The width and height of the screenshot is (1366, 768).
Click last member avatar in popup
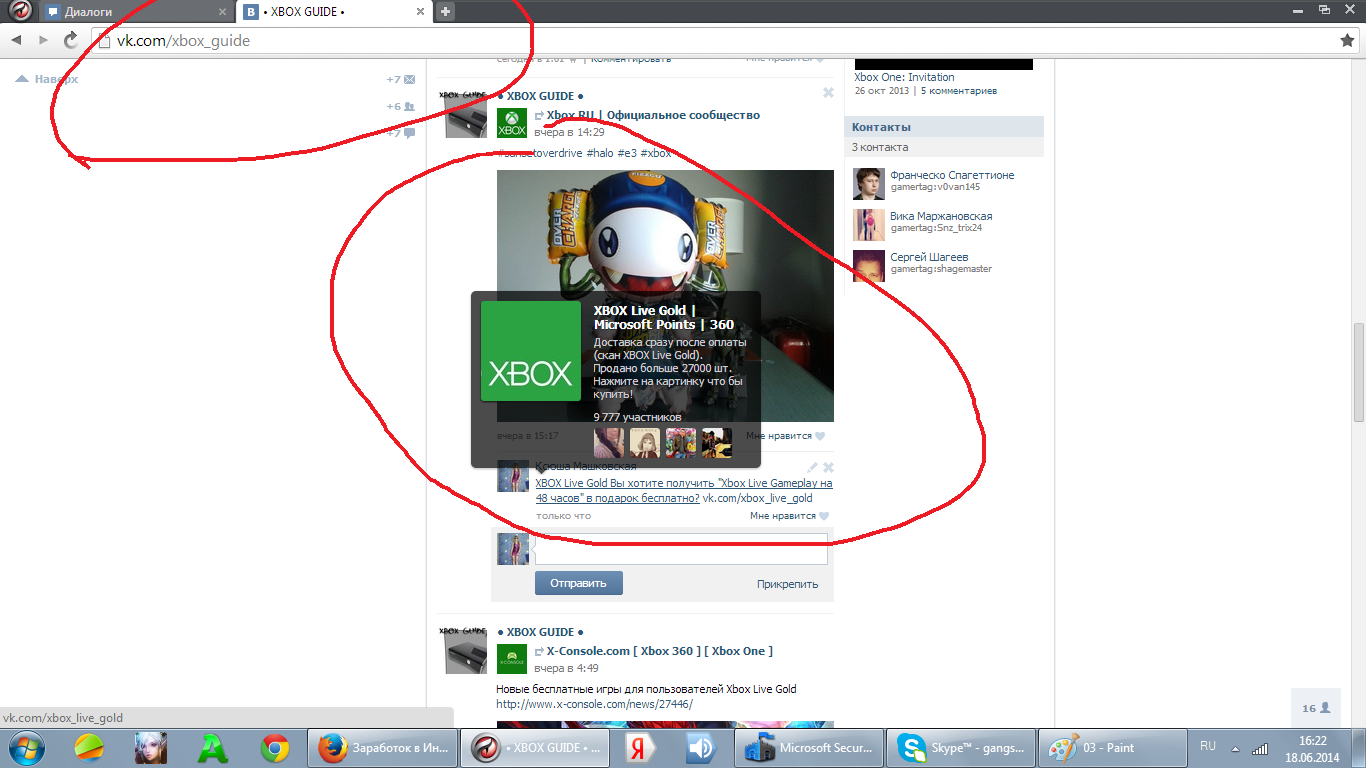717,443
